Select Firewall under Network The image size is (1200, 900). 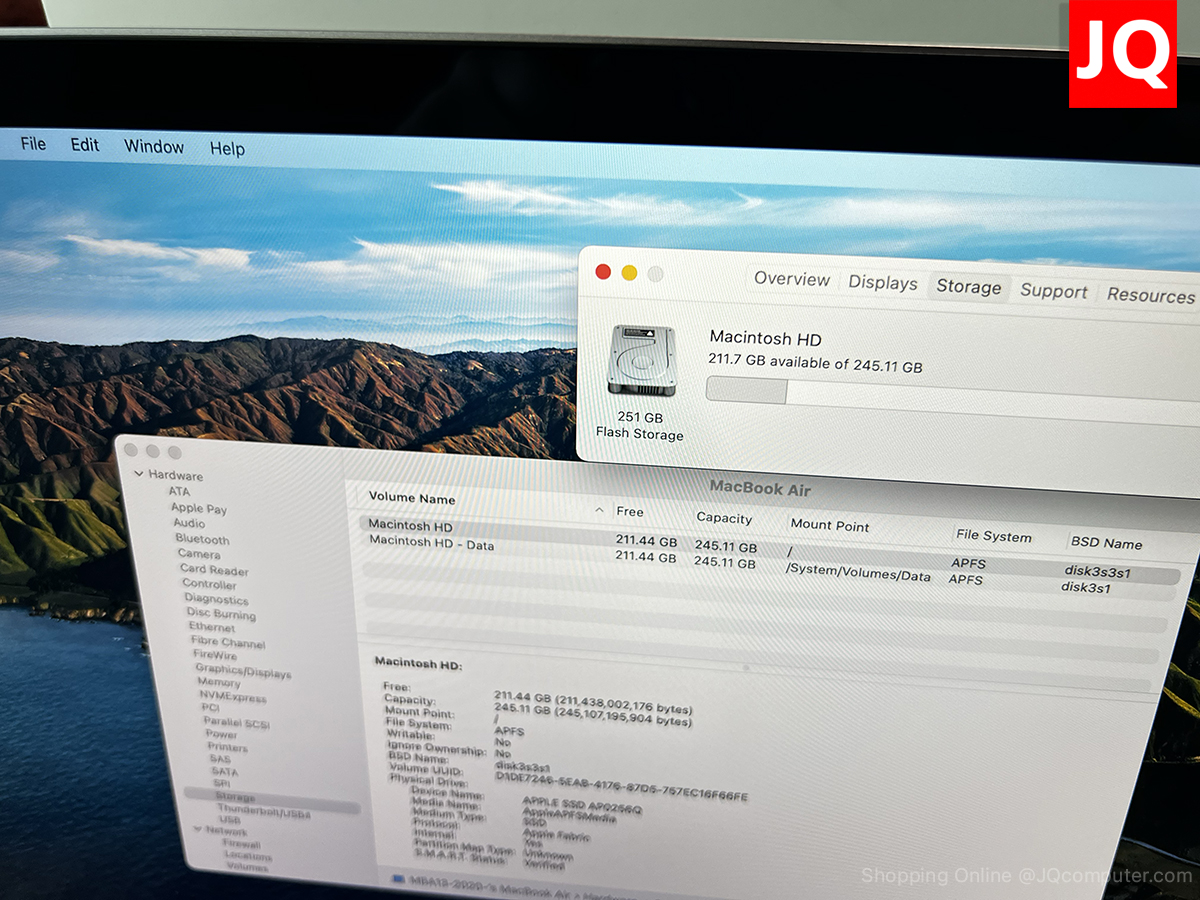pos(242,844)
